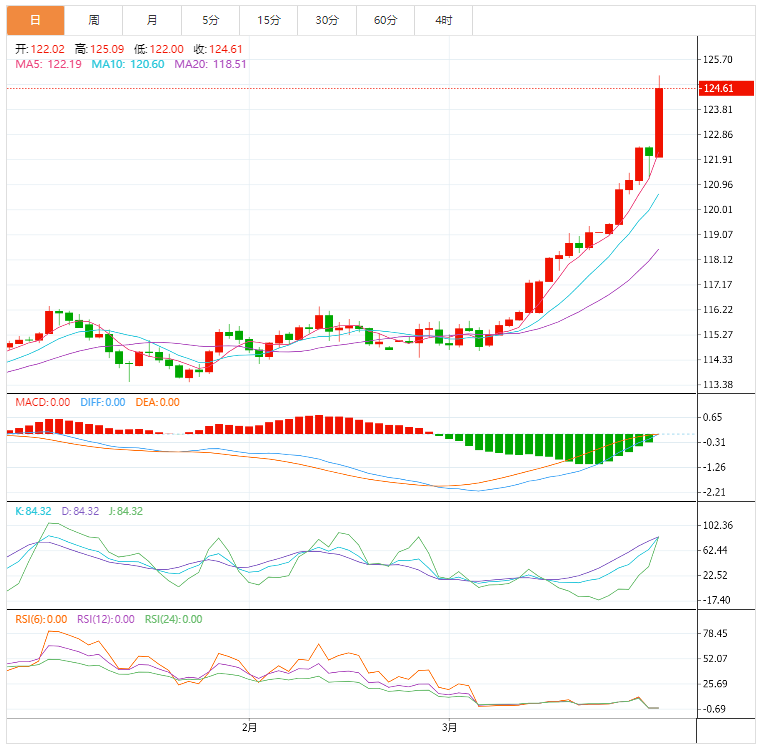Select the 周 (weekly) timeframe tab

[x=93, y=20]
